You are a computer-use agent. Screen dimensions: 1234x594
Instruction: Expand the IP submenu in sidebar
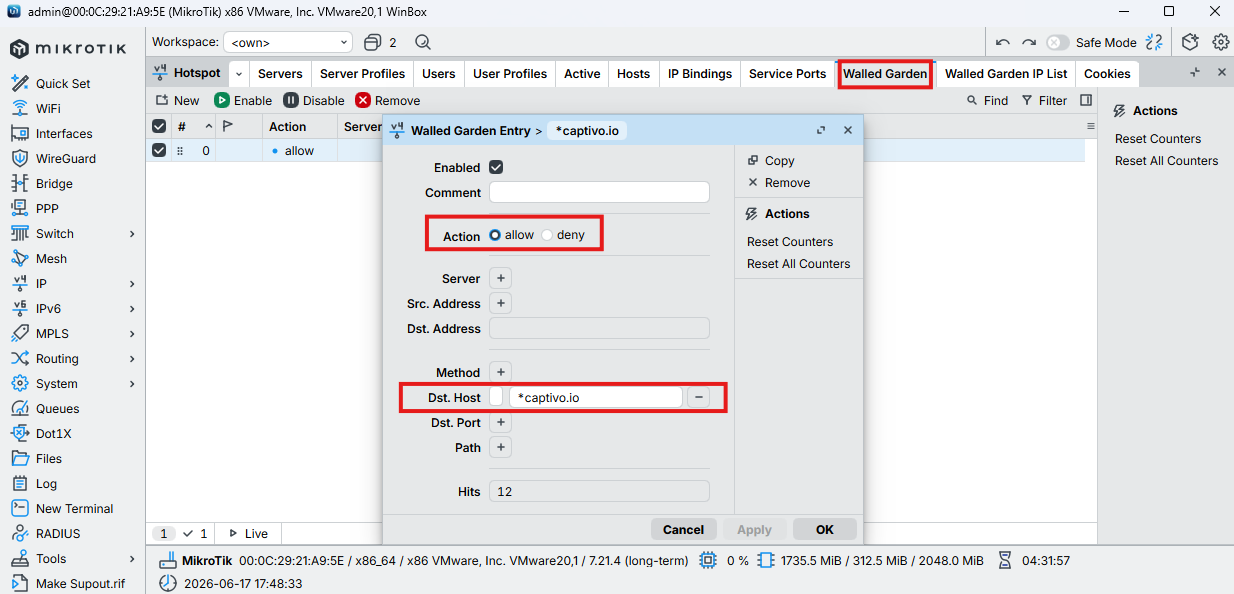point(132,283)
